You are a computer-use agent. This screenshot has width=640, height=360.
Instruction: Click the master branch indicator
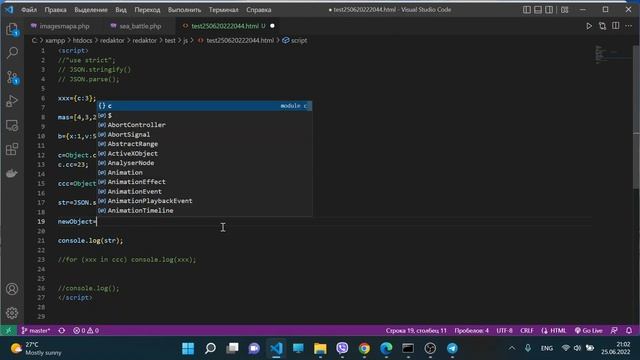(36, 330)
